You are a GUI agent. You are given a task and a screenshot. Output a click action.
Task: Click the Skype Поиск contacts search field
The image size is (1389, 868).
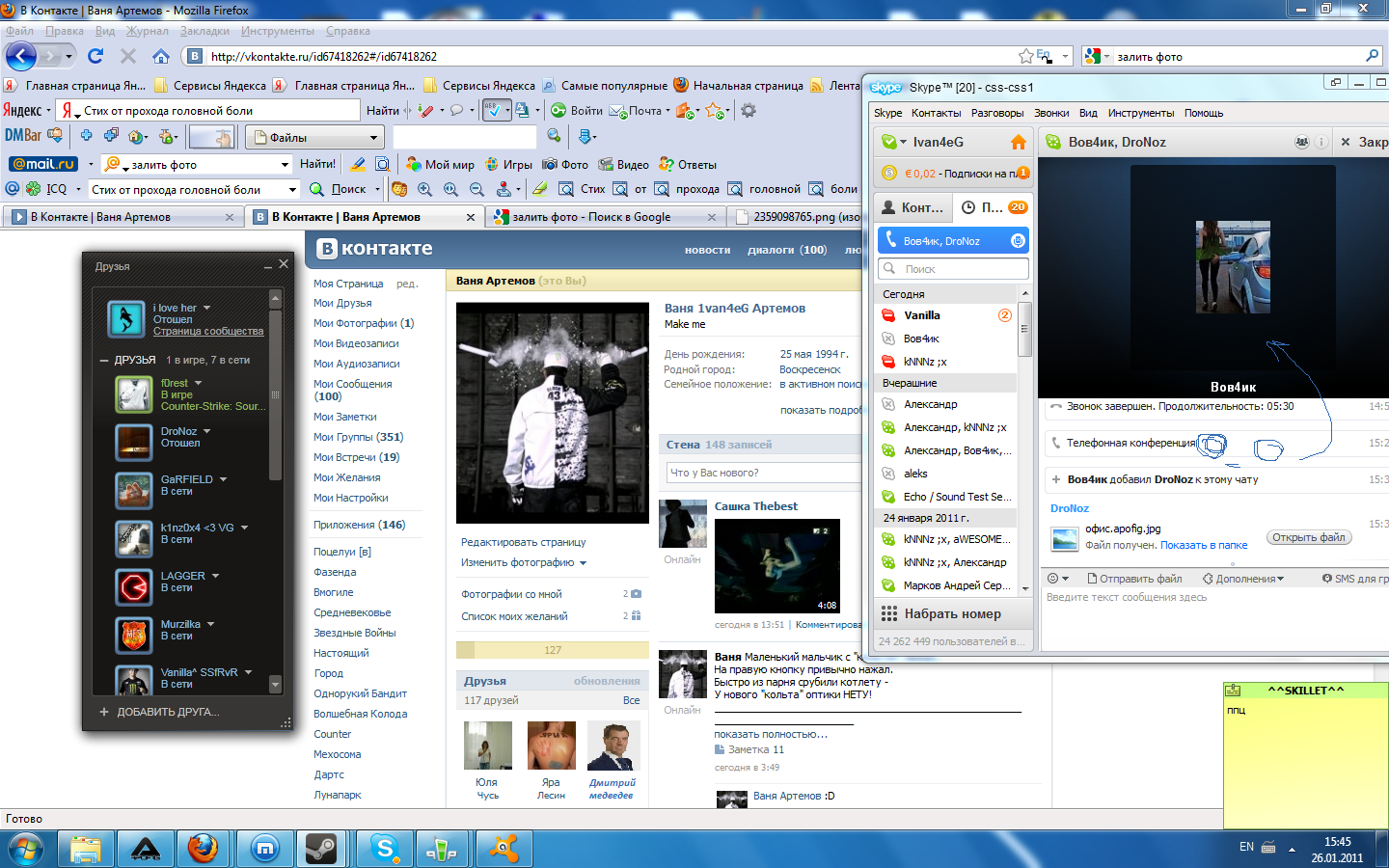953,269
